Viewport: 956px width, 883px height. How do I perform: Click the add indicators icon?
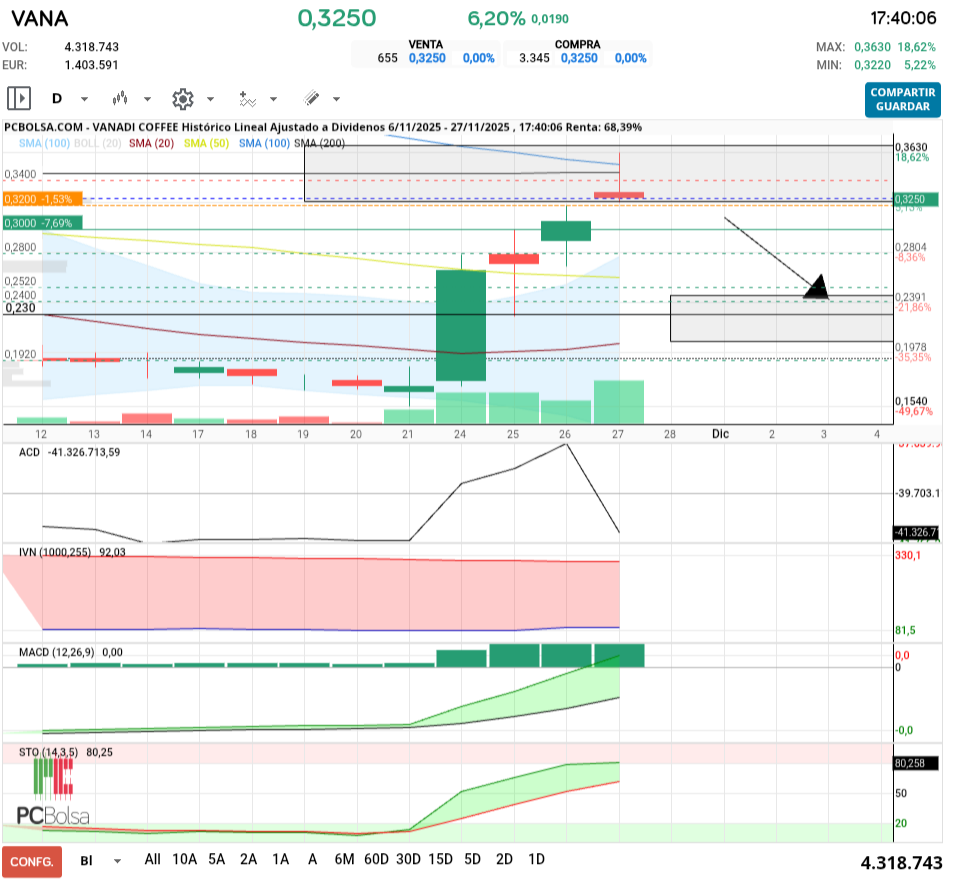tap(247, 99)
